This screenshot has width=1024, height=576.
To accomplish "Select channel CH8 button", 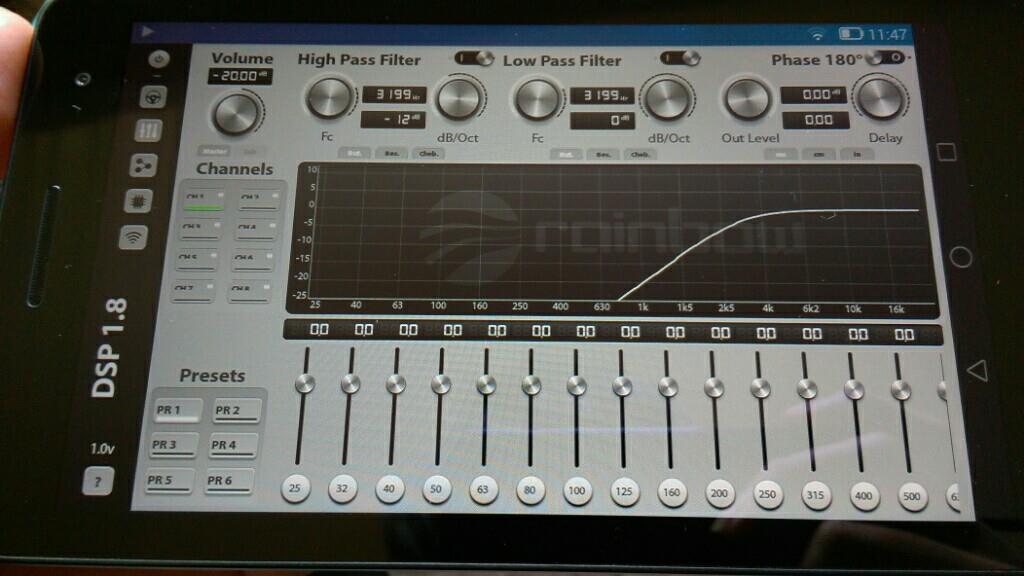I will tap(249, 291).
